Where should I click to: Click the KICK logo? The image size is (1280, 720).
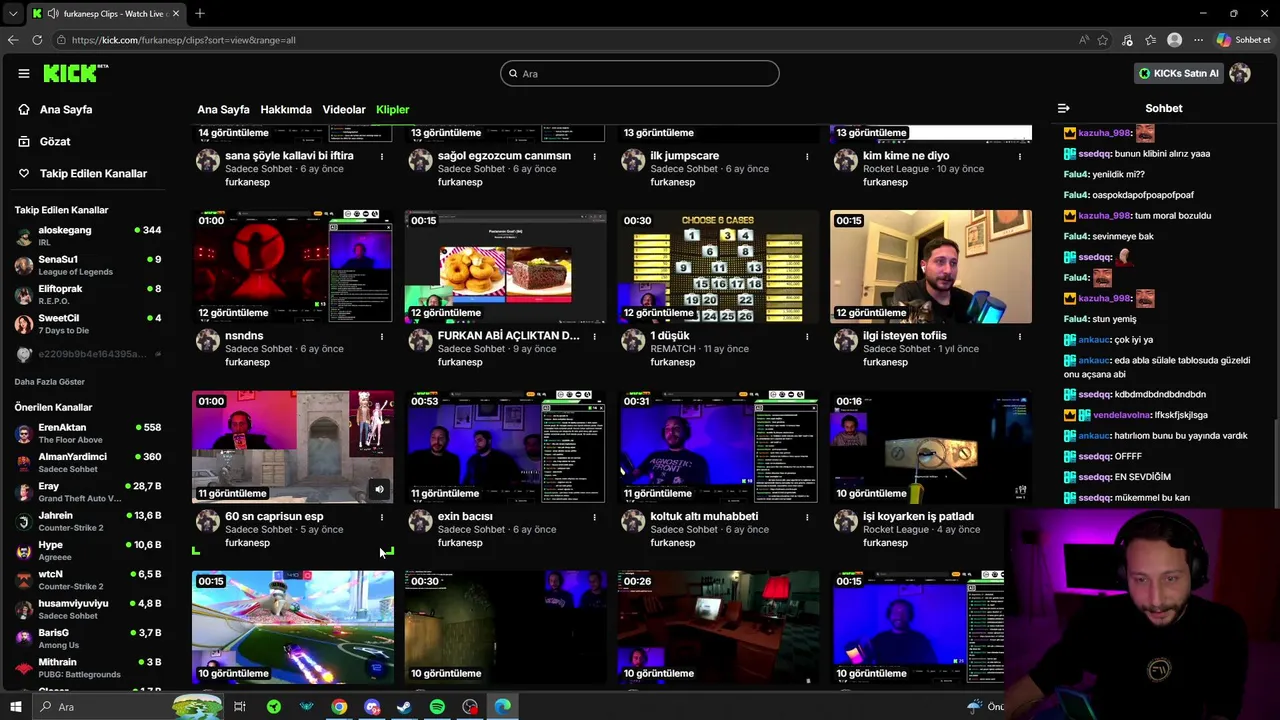click(75, 73)
